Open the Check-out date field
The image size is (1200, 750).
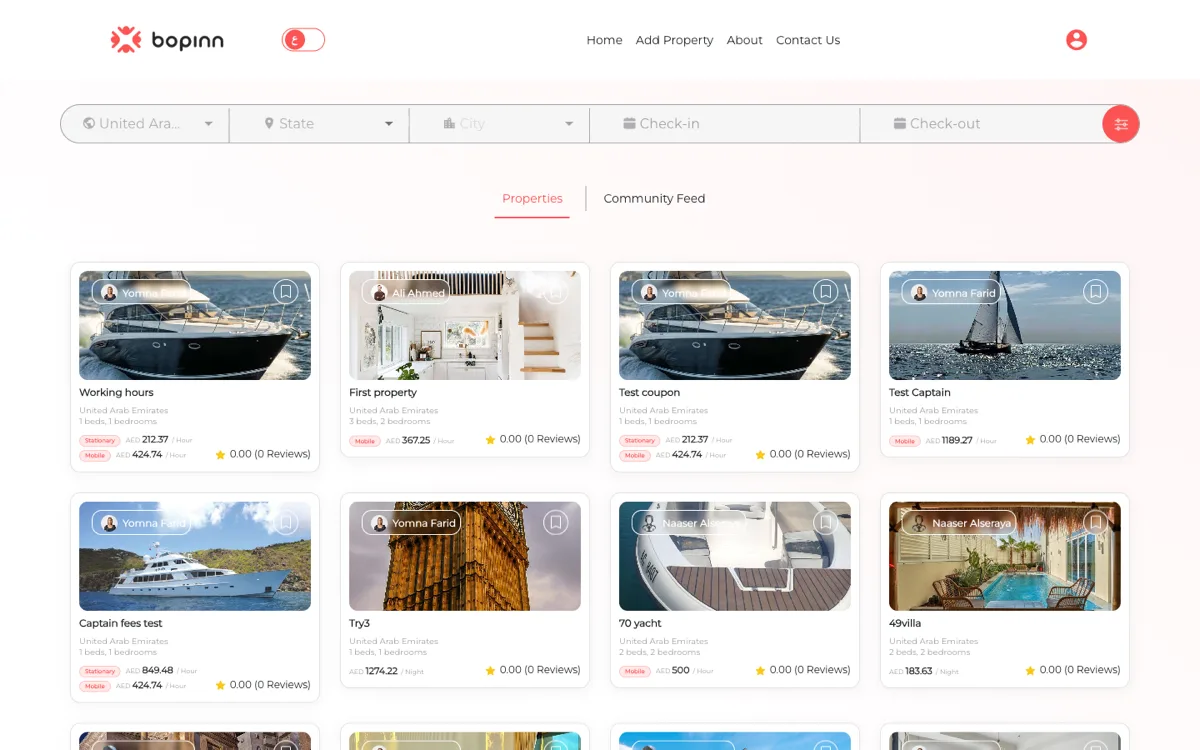click(980, 124)
